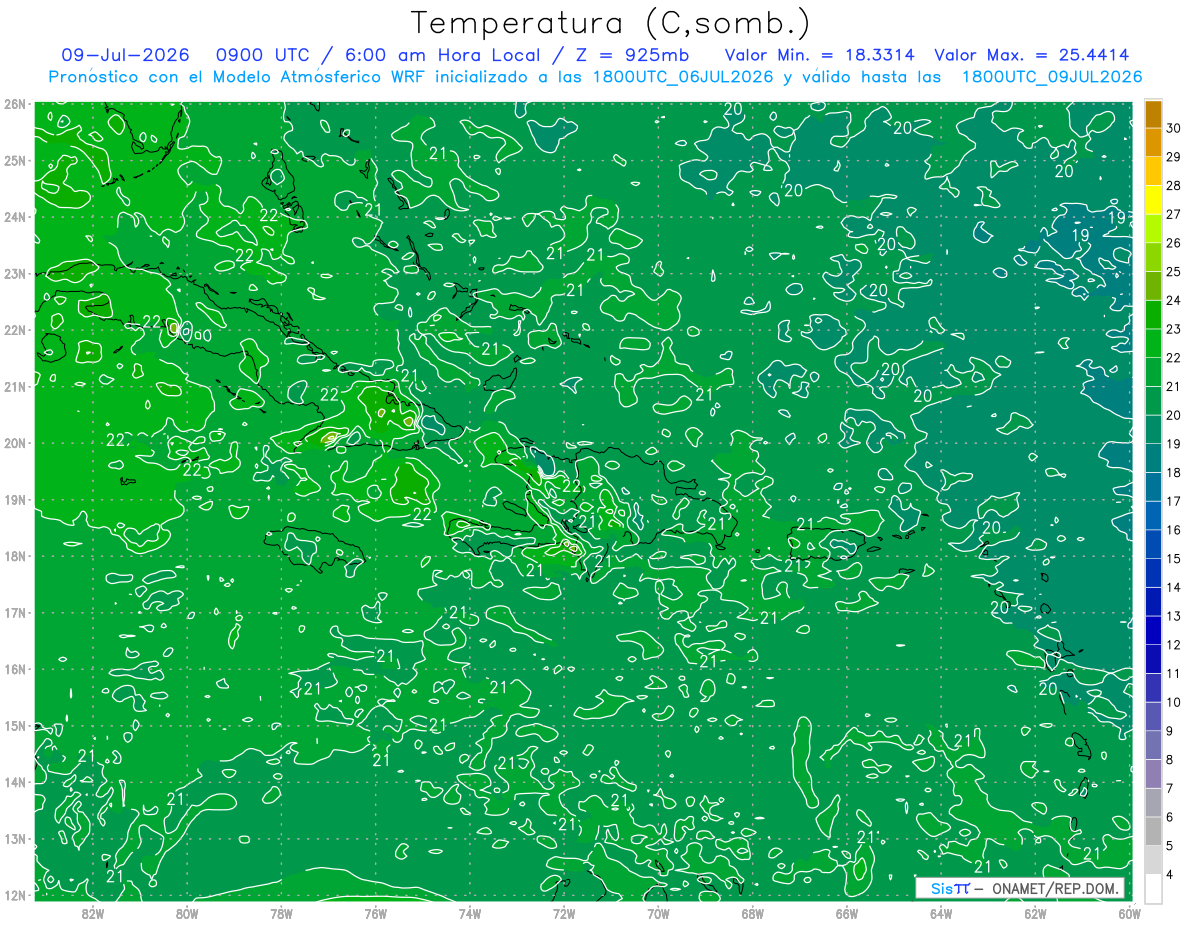Click the latitude axis label 12N
The image size is (1200, 927).
point(15,895)
